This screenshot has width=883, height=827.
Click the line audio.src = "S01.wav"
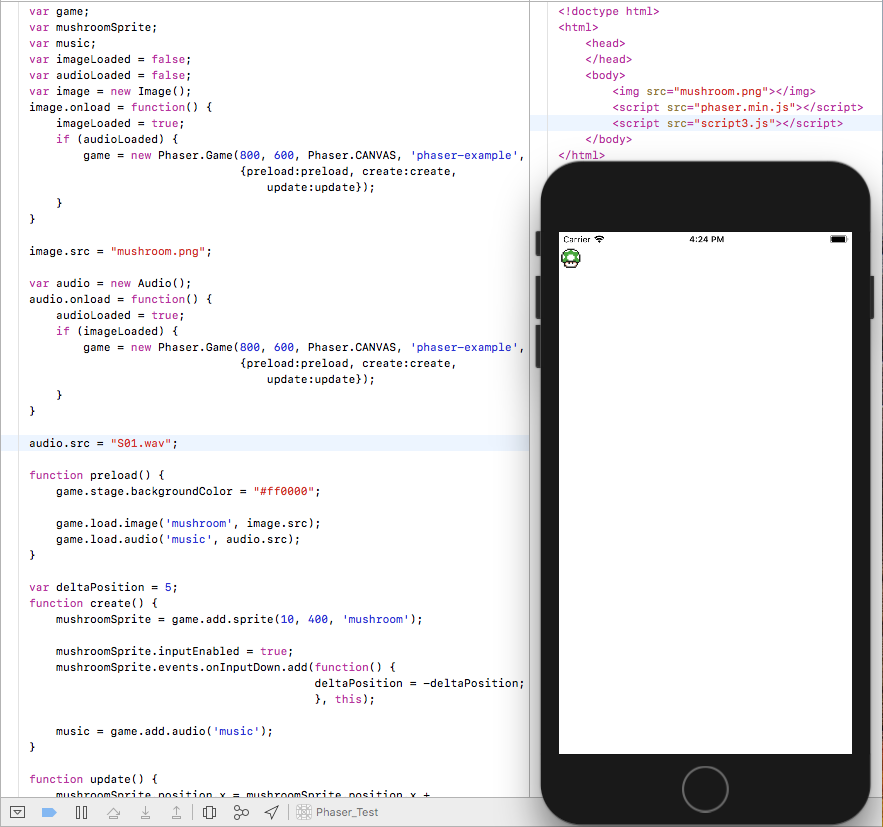point(104,443)
